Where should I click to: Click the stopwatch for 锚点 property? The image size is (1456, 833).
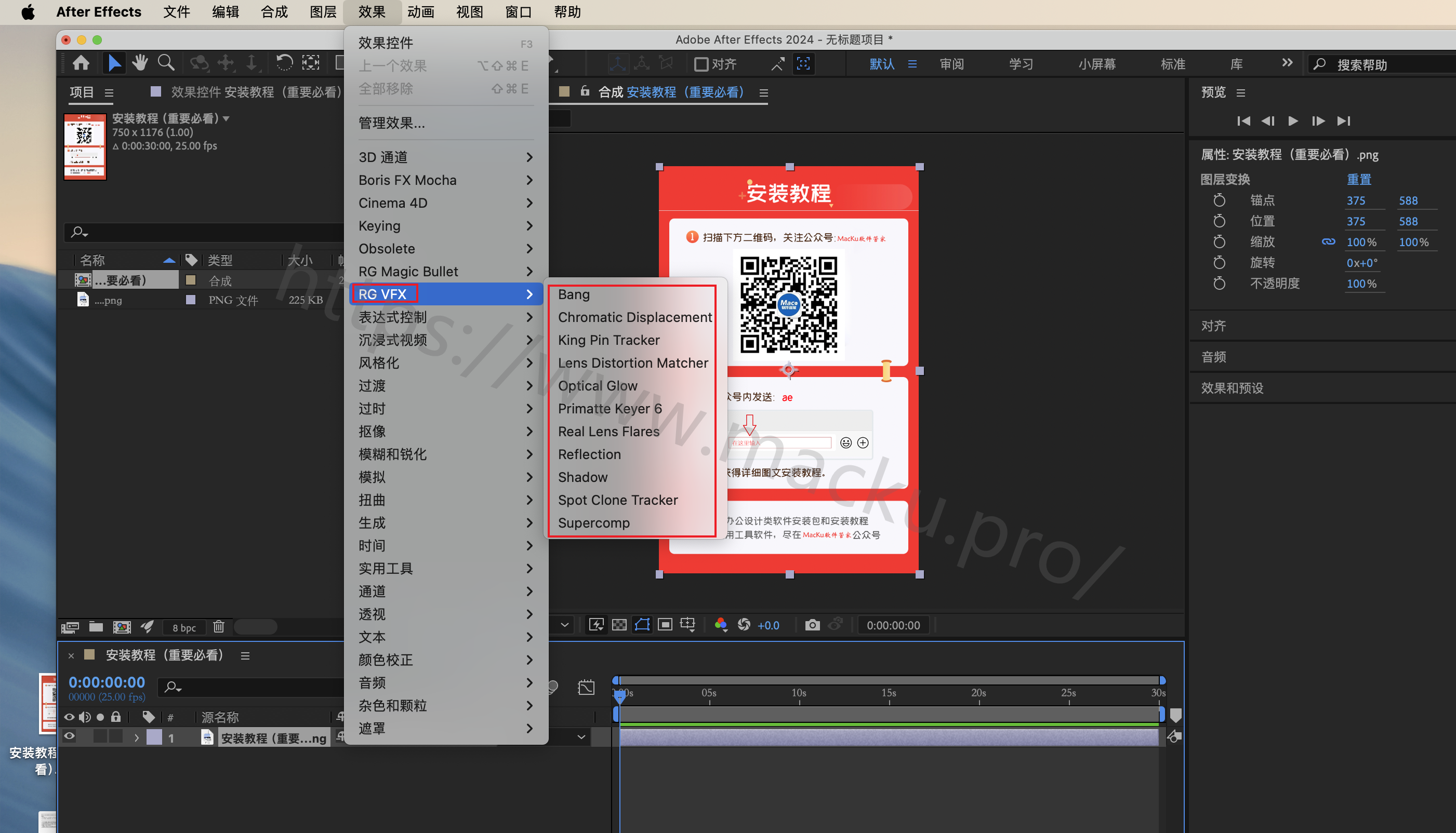pyautogui.click(x=1219, y=200)
